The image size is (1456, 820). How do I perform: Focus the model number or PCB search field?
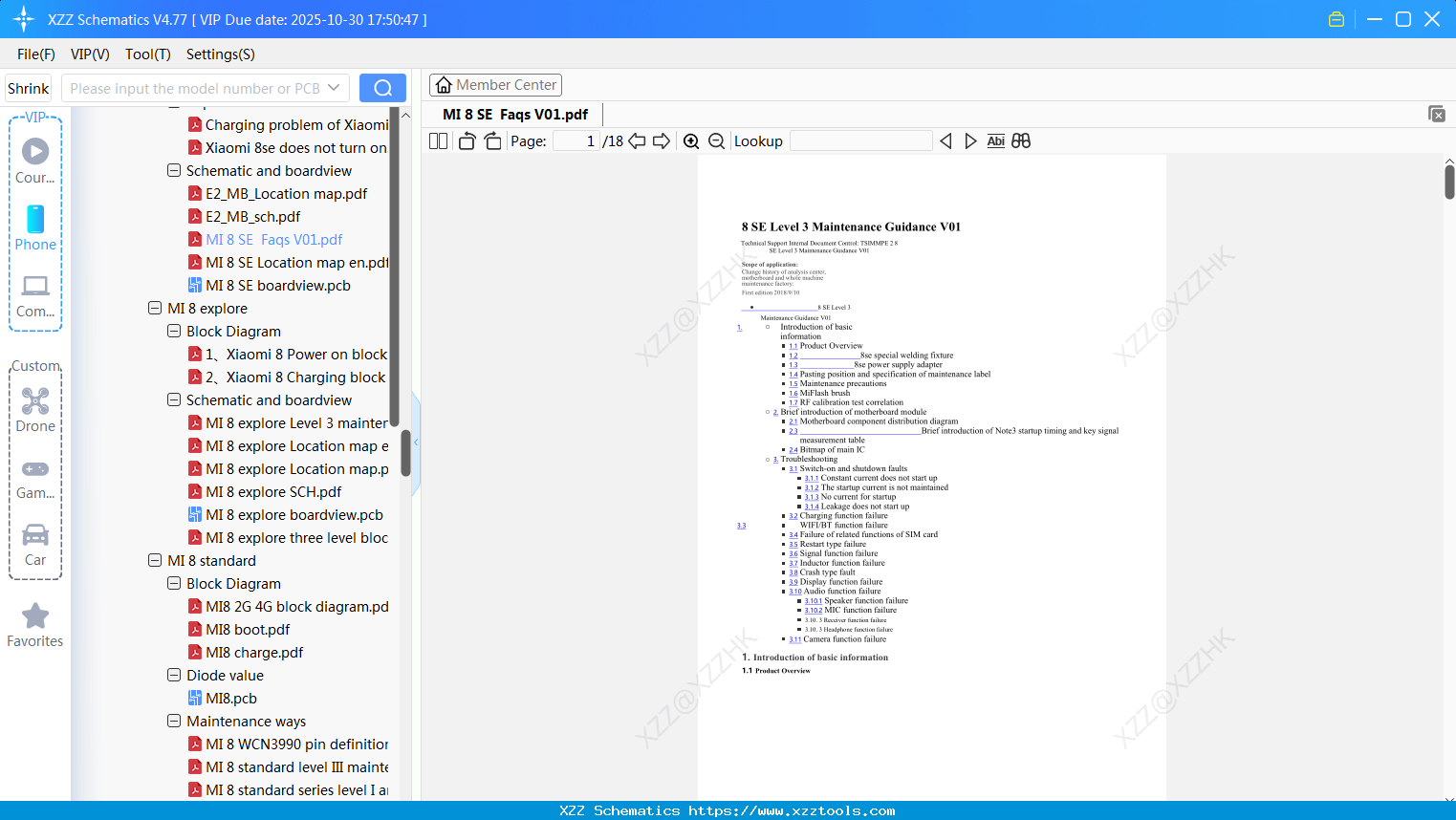pyautogui.click(x=194, y=88)
